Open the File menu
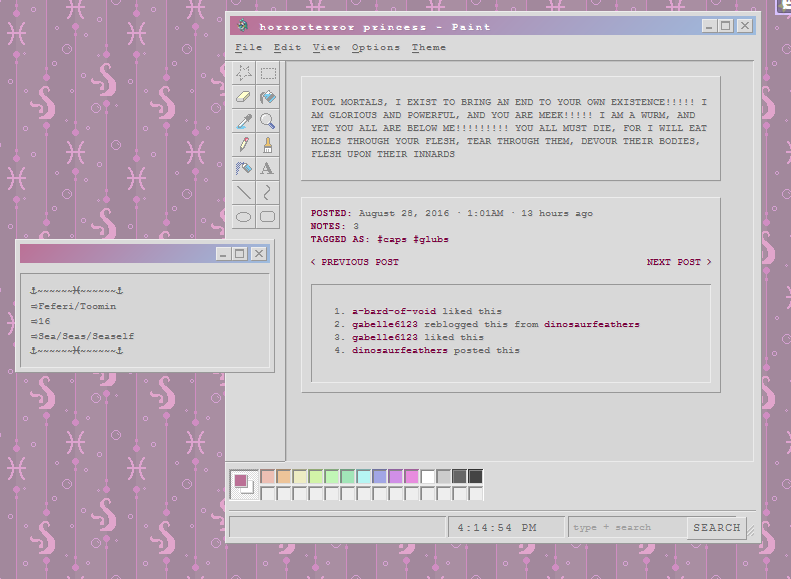The width and height of the screenshot is (791, 579). pyautogui.click(x=248, y=47)
